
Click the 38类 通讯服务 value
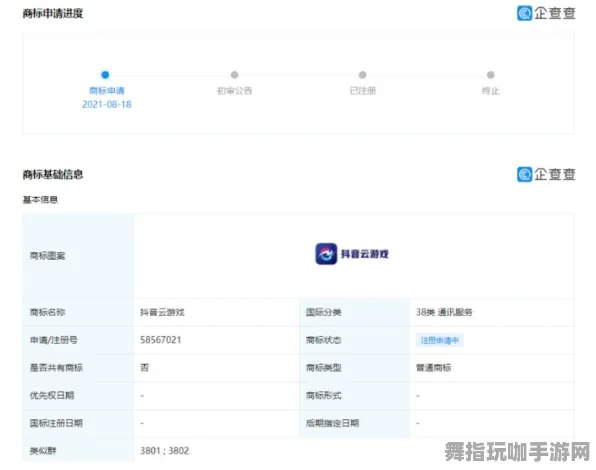pos(444,312)
